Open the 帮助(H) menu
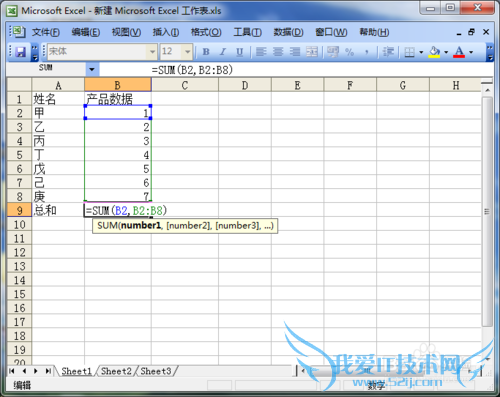Viewport: 500px width, 397px height. tap(374, 32)
